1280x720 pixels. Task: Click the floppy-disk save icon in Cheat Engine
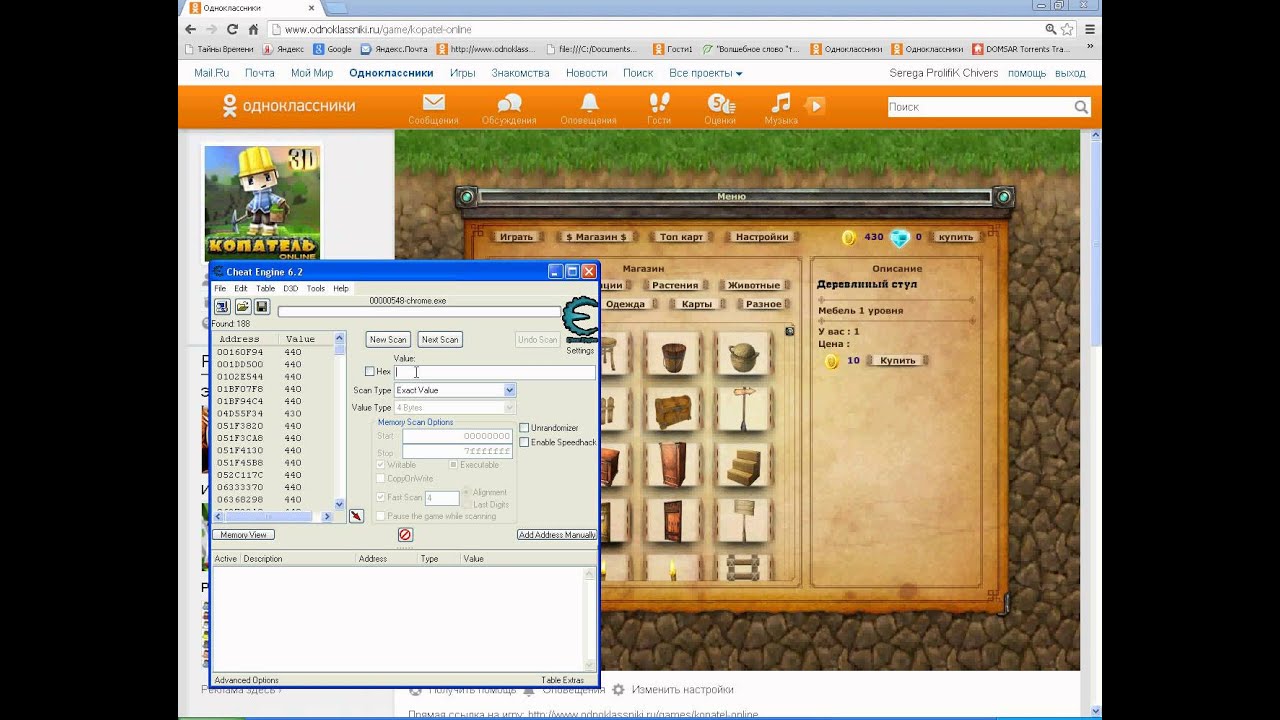(x=261, y=307)
